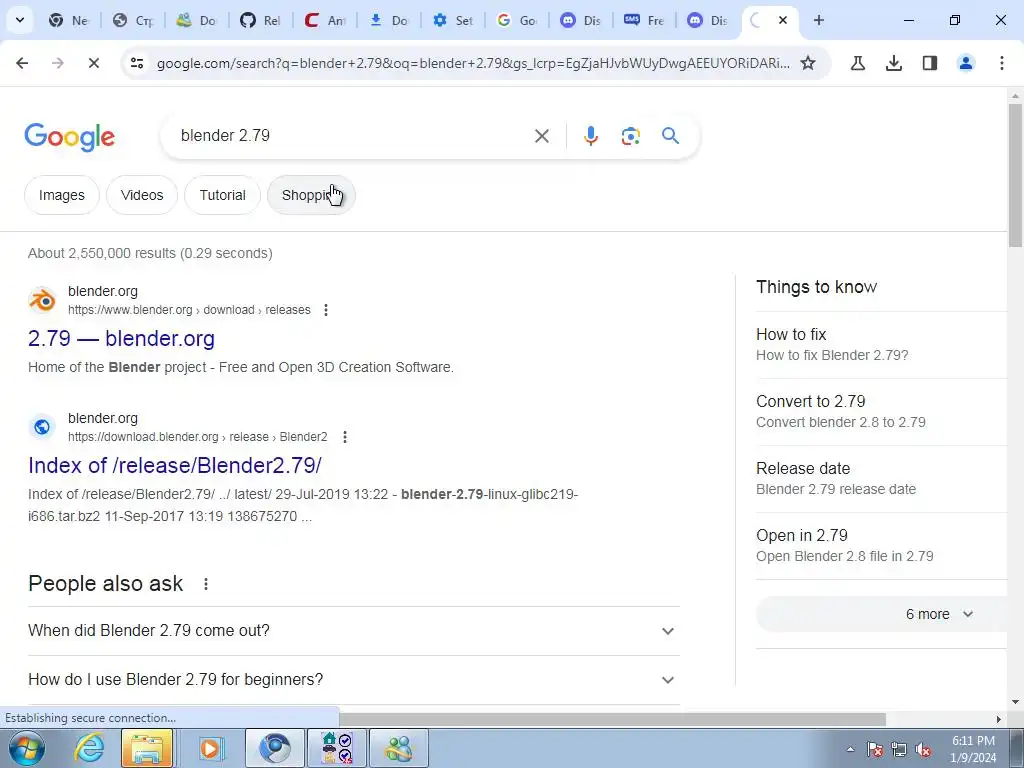Open Action Center flag in tray

(x=875, y=749)
